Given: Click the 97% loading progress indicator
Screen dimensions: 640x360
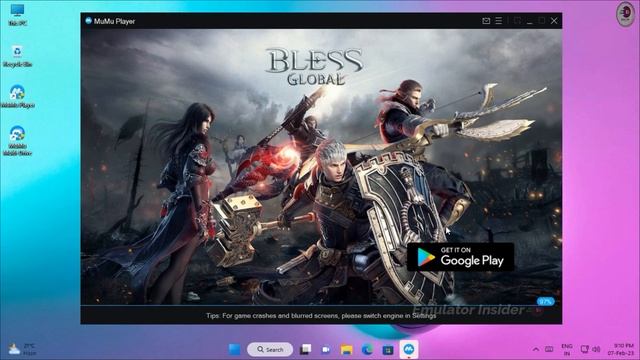Looking at the screenshot, I should tap(545, 302).
